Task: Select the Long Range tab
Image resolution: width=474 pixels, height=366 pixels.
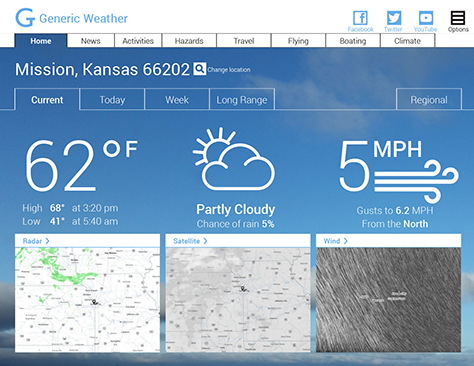Action: pyautogui.click(x=242, y=99)
